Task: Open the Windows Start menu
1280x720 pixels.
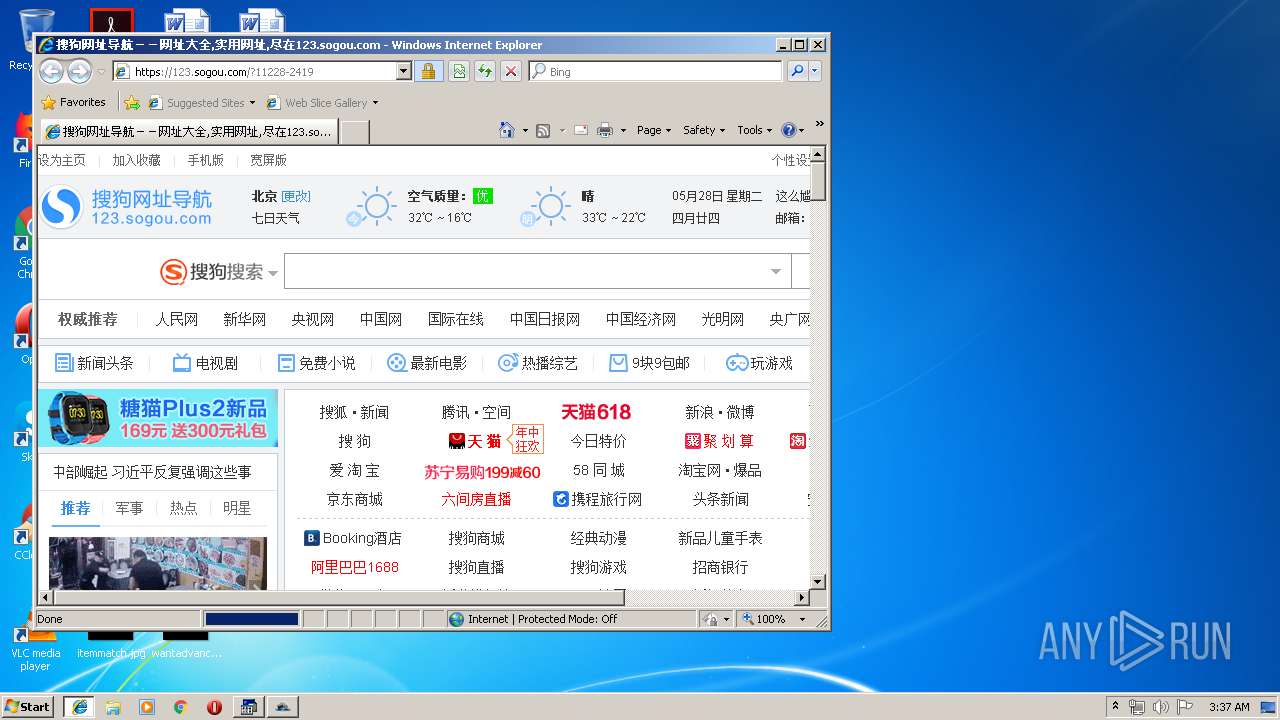Action: tap(28, 707)
